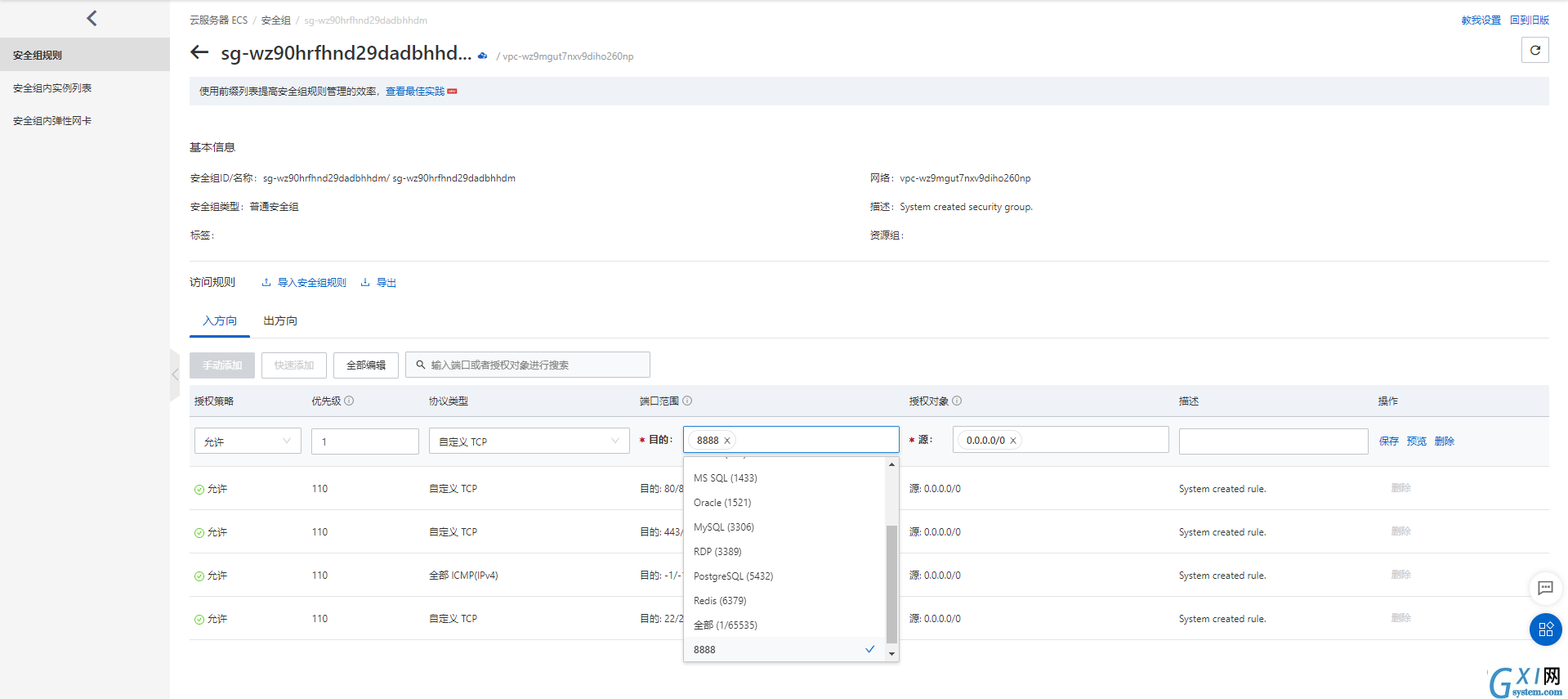Focus the port range input with 8888

coord(791,440)
